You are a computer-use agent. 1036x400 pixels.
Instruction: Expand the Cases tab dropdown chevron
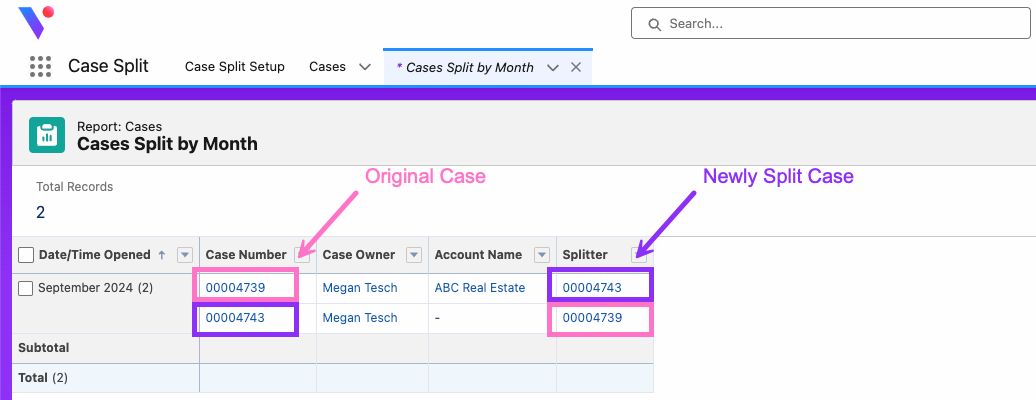(x=364, y=67)
